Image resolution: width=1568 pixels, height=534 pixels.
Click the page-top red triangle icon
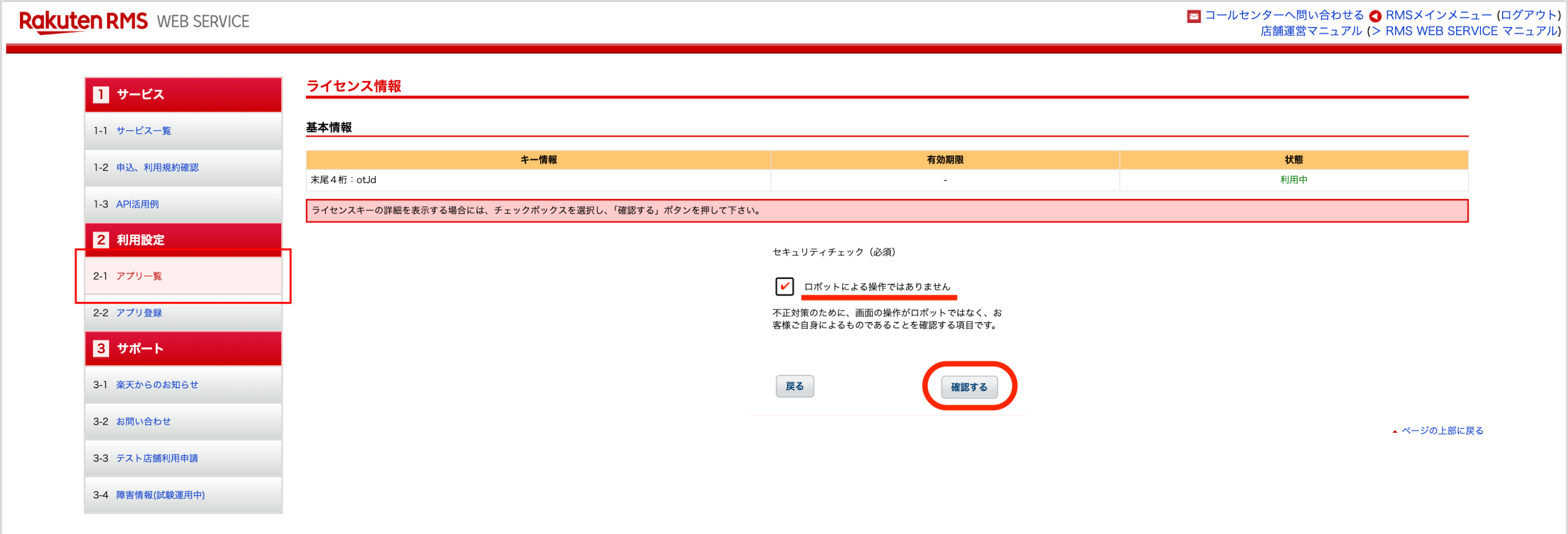click(1394, 431)
